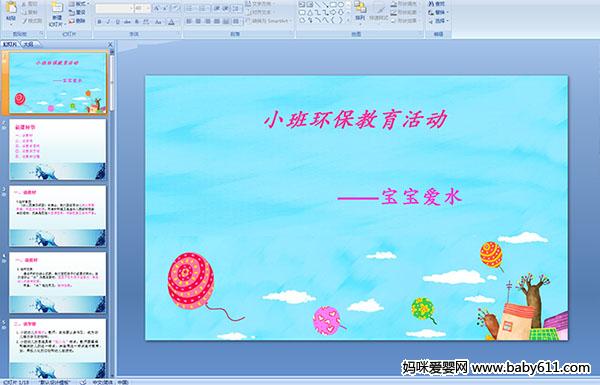Select slide 1 thumbnail
Viewport: 600px width, 385px height.
pyautogui.click(x=58, y=83)
